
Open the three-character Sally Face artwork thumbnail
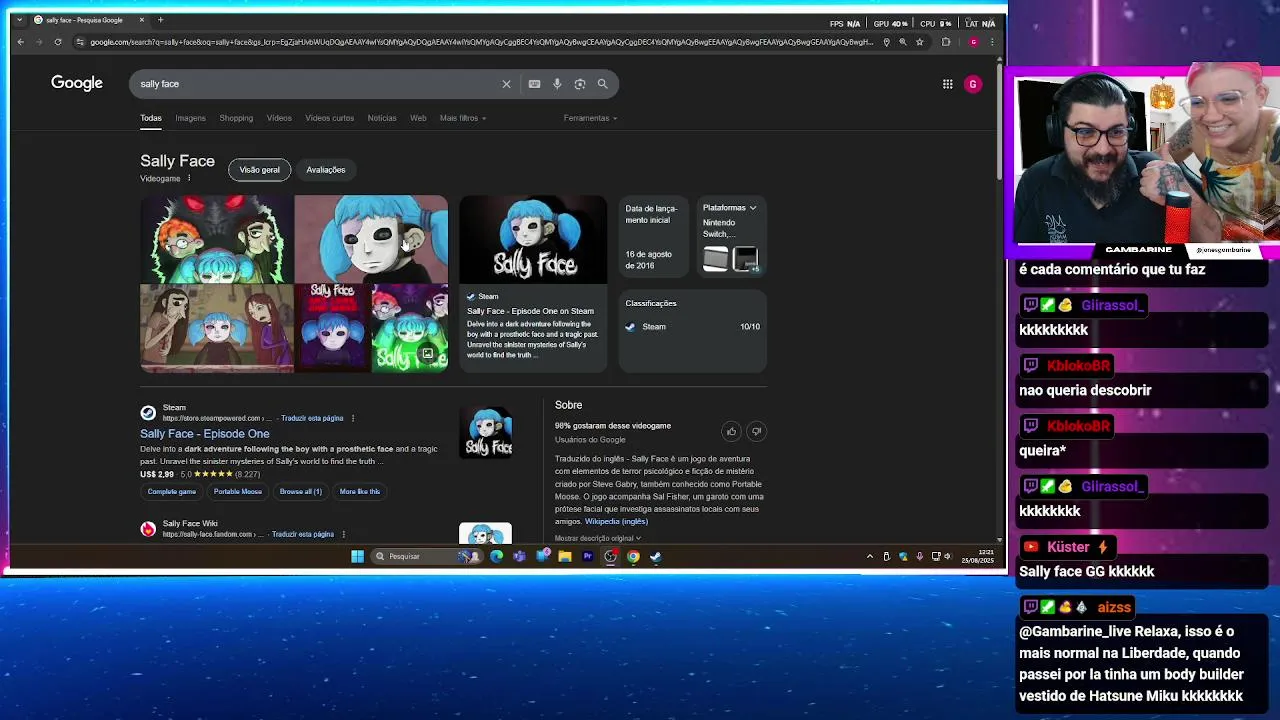[217, 239]
